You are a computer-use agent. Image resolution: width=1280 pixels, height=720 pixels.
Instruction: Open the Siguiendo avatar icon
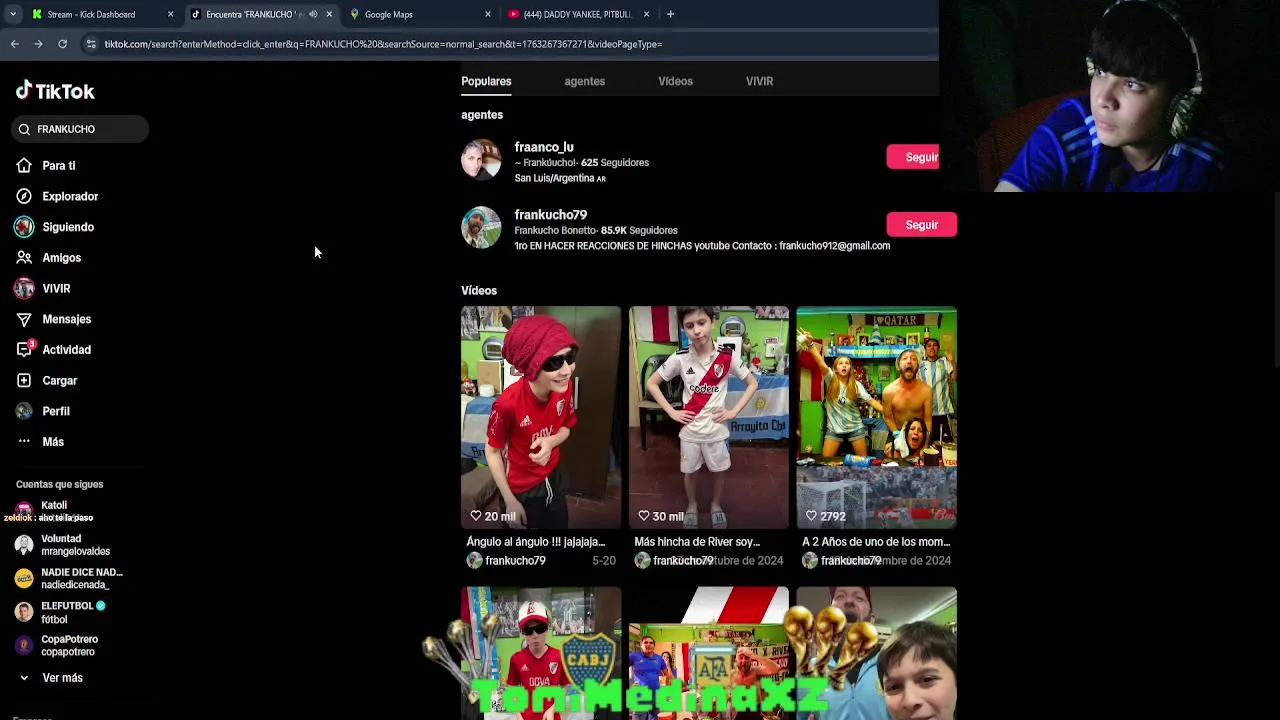click(24, 227)
